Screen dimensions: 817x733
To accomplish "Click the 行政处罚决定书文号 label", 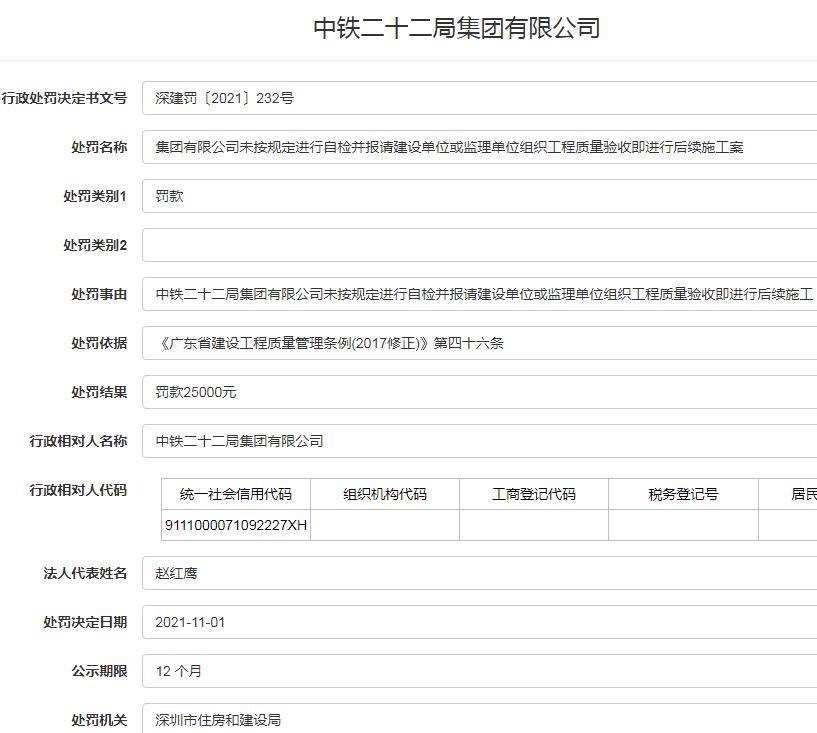I will point(64,98).
